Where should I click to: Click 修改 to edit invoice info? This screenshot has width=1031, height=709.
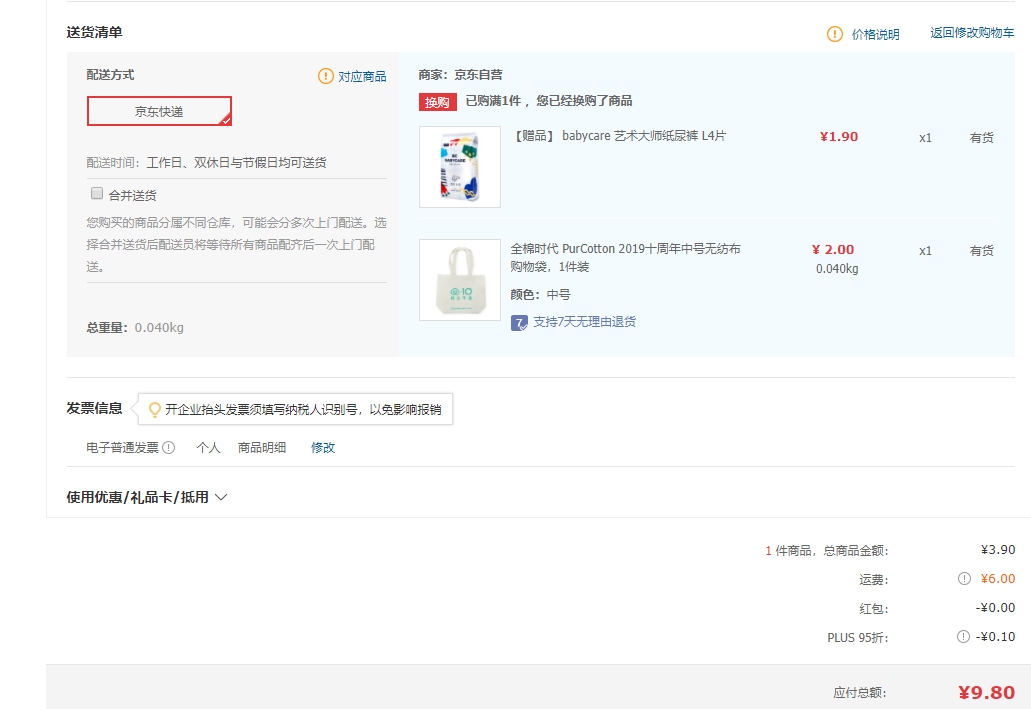[x=323, y=448]
